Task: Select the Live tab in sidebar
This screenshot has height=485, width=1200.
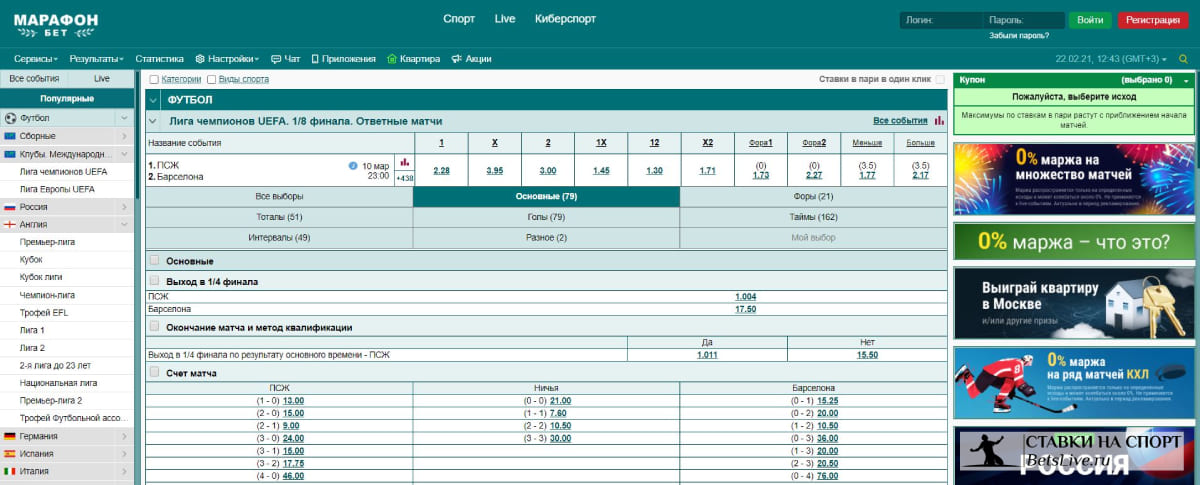Action: (x=101, y=78)
